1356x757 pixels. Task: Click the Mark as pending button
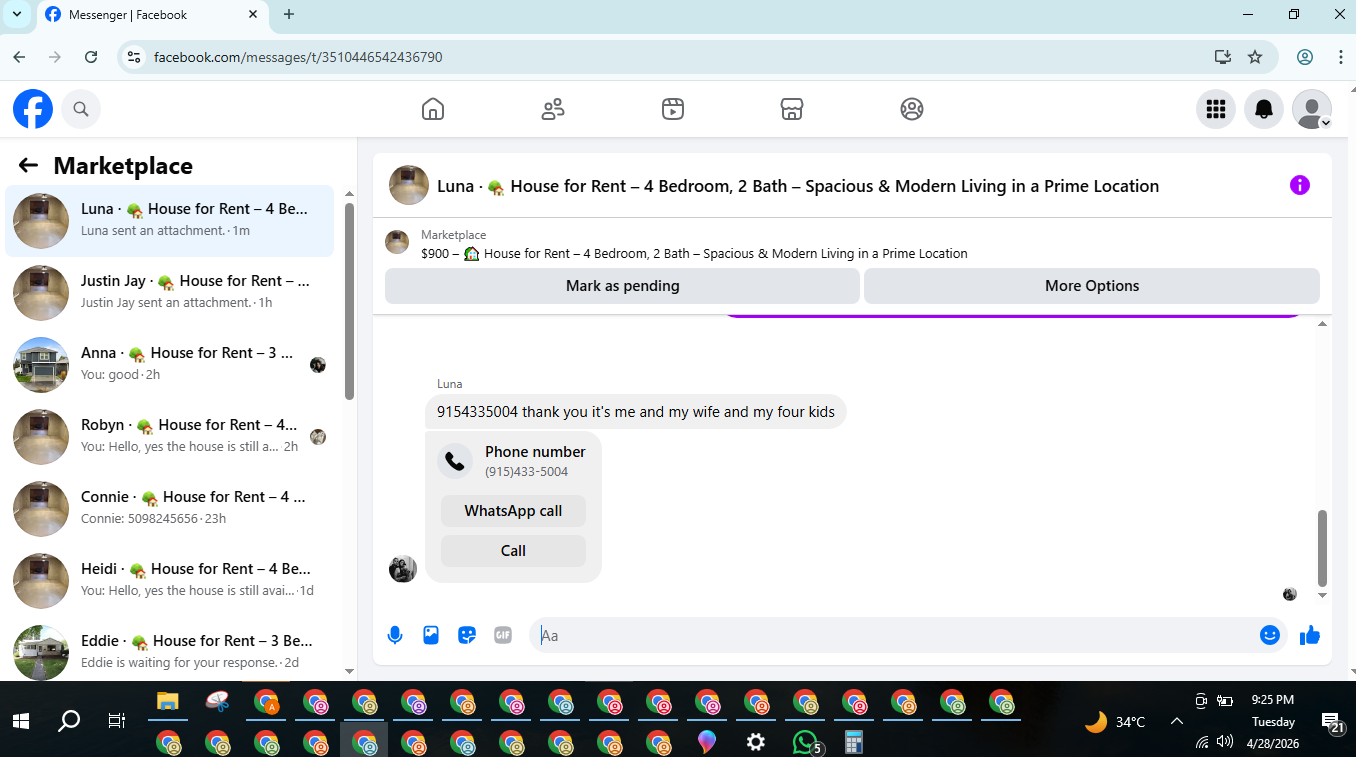point(622,286)
